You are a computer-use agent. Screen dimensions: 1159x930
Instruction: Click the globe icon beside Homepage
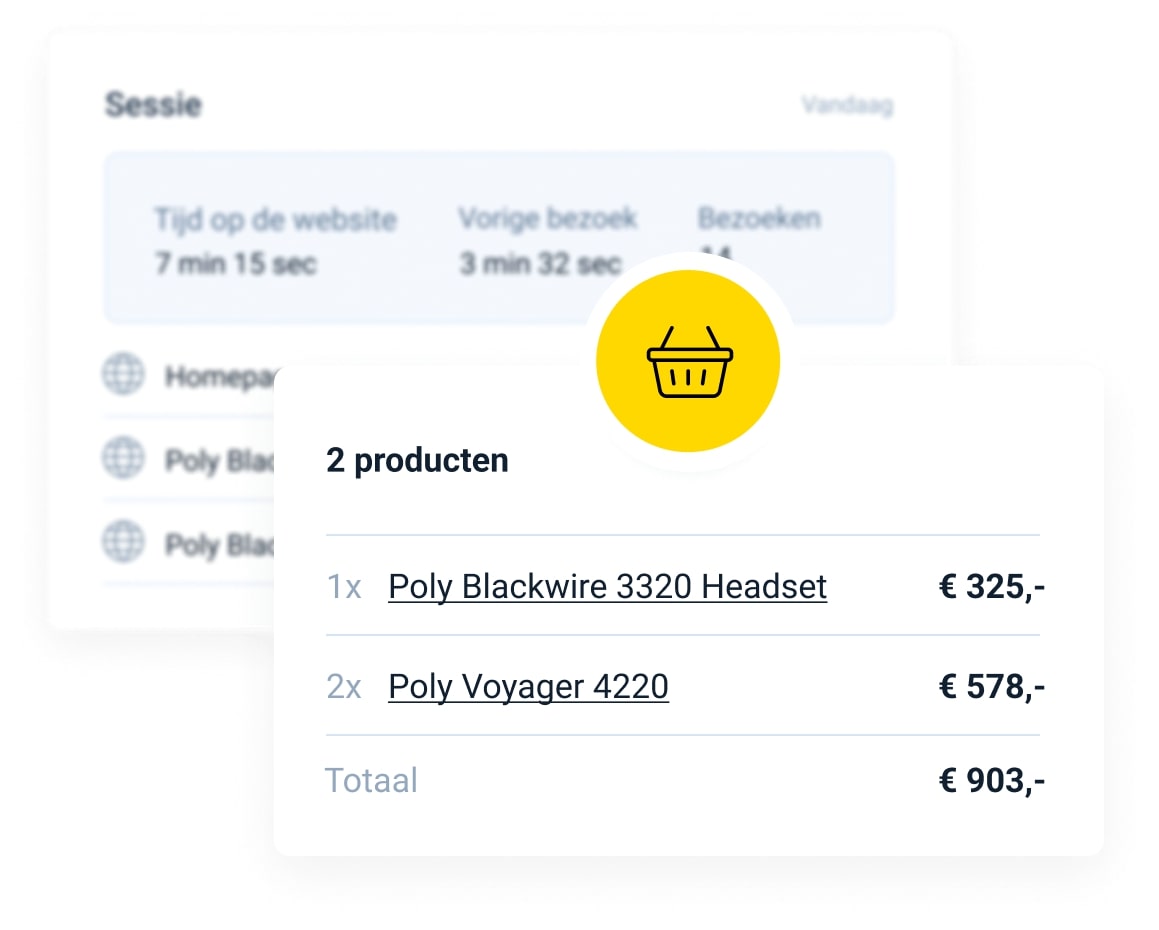123,374
